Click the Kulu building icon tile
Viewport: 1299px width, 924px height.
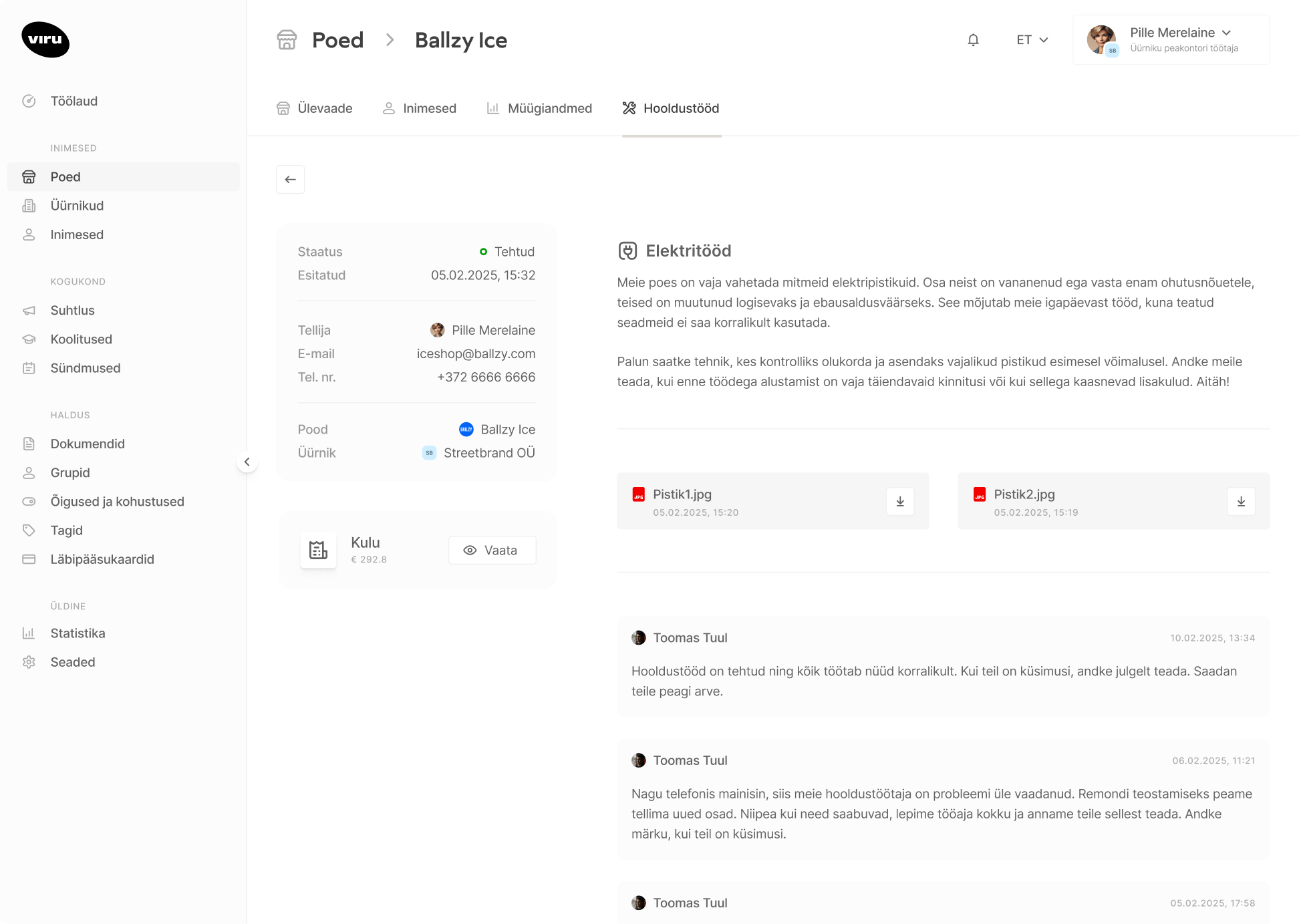318,551
